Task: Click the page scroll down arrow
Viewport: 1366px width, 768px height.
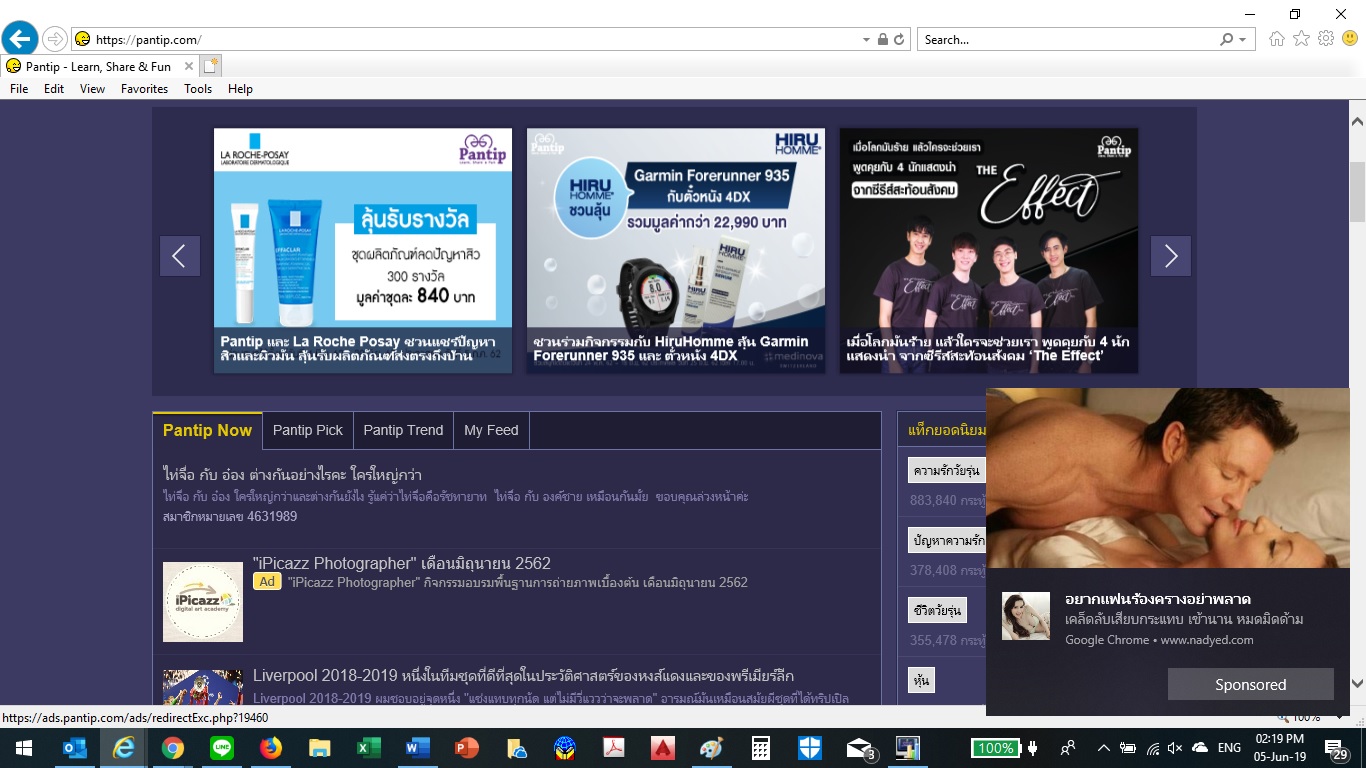Action: click(1357, 684)
